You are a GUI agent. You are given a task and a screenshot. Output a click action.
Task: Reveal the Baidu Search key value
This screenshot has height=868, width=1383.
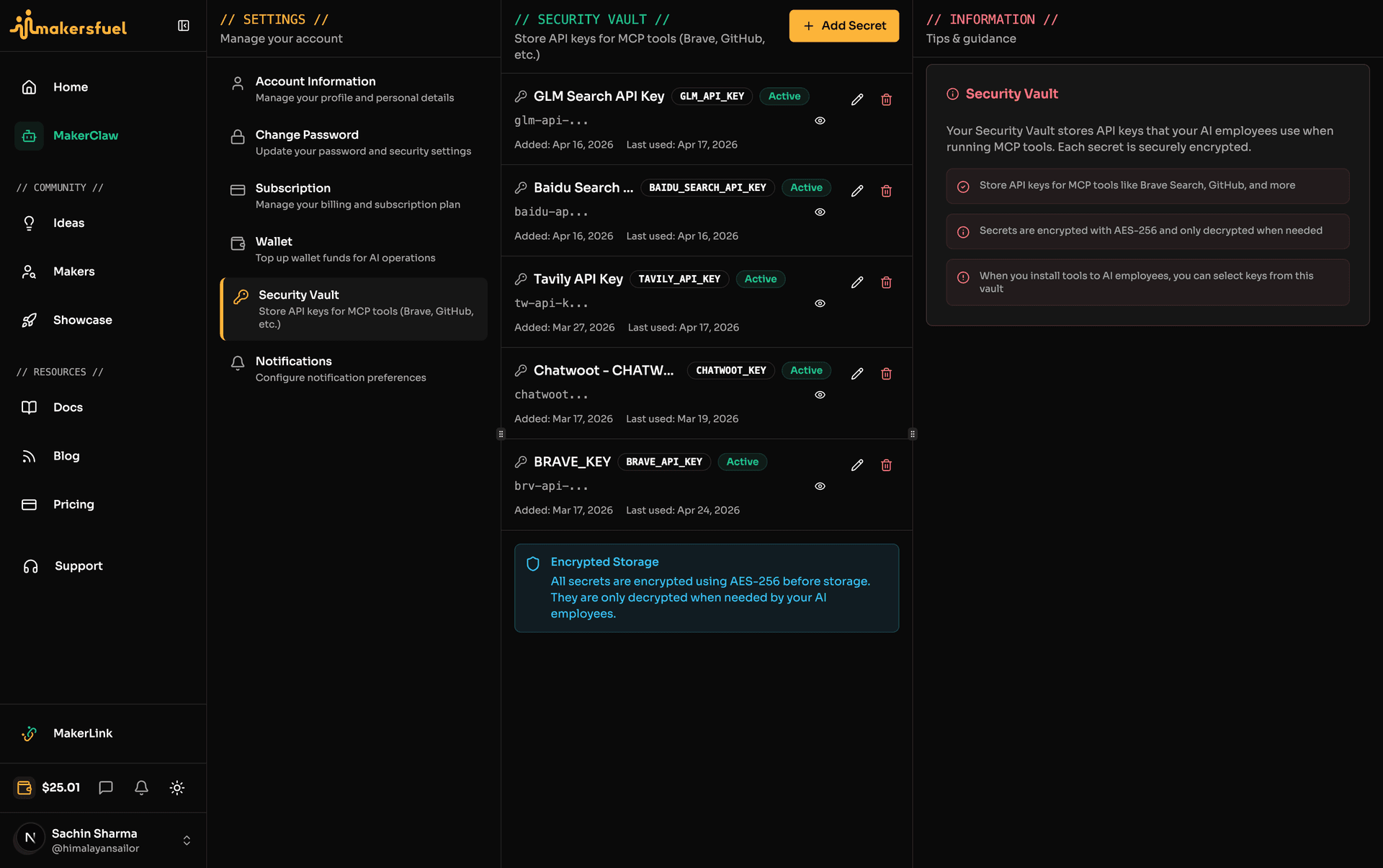pyautogui.click(x=820, y=212)
